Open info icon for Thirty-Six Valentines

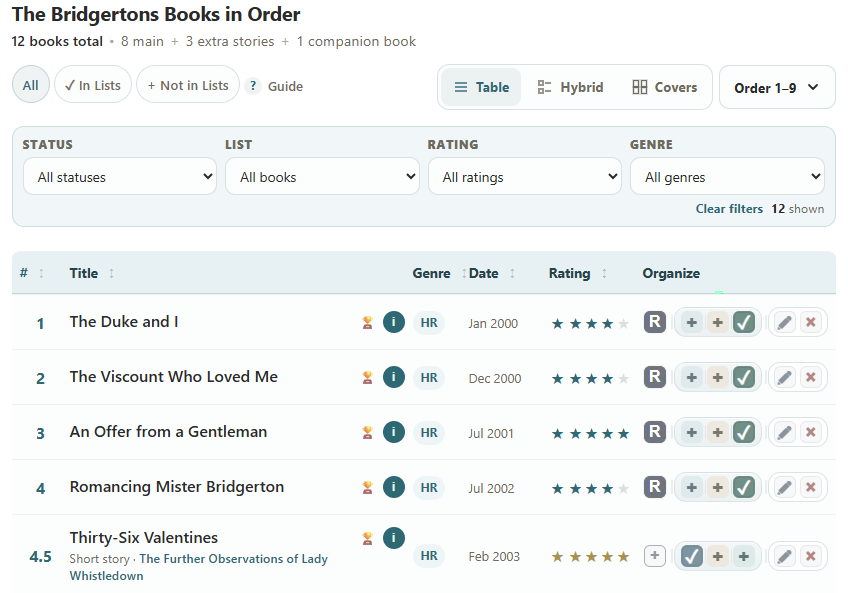click(394, 538)
